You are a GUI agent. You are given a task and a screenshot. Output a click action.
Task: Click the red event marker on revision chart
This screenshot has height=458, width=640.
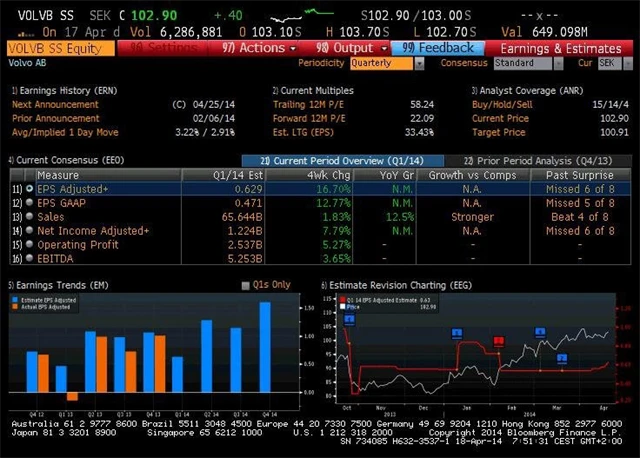coord(498,341)
